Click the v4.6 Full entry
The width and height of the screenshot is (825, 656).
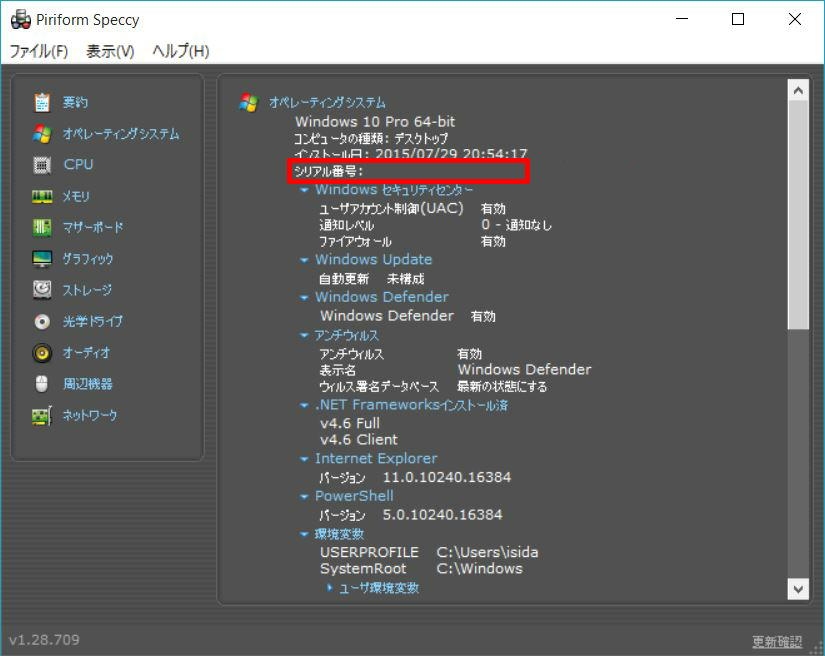coord(350,423)
